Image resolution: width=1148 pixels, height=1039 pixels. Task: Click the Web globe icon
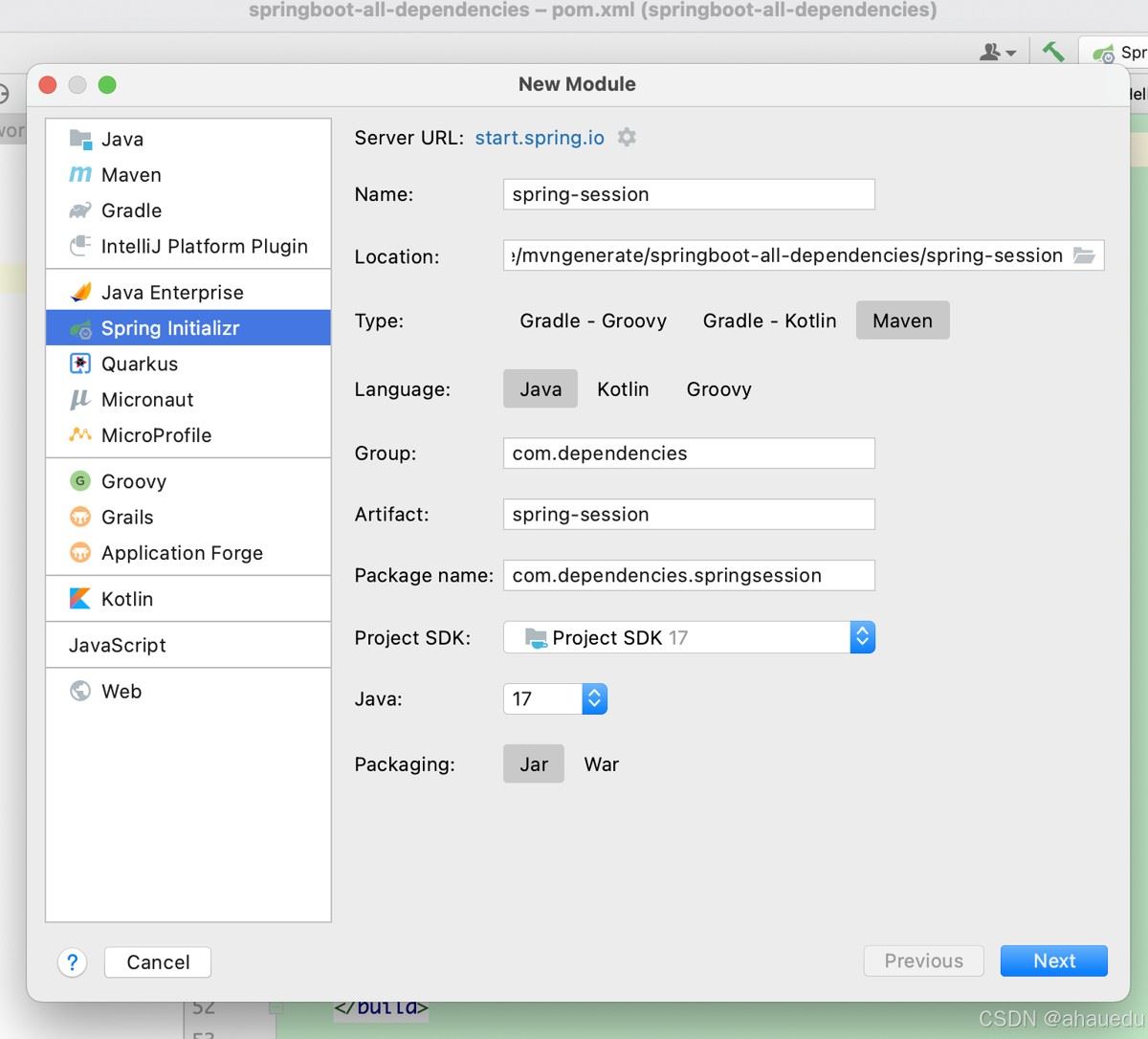[80, 691]
